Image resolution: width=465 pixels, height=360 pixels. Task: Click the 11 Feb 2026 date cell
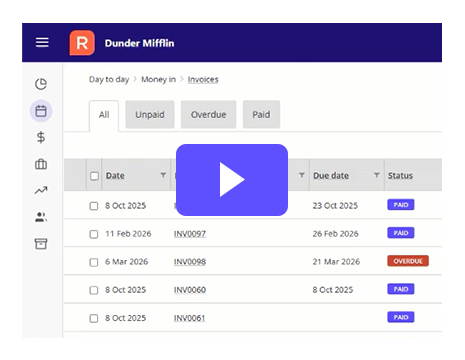[128, 234]
